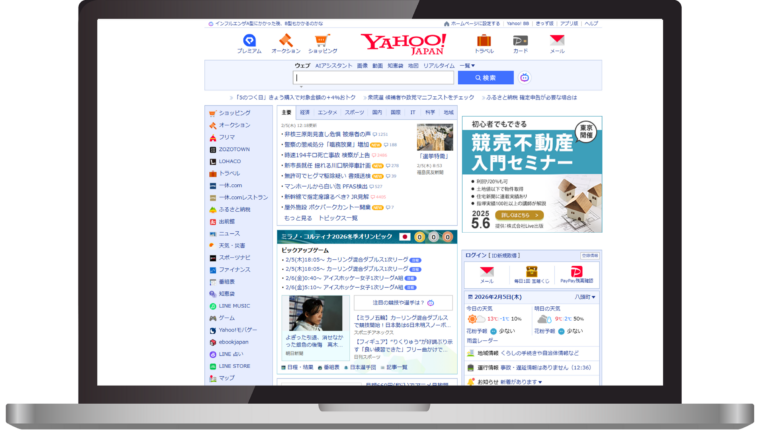Expand the 一覧 search category dropdown
Image resolution: width=768 pixels, height=430 pixels.
[467, 65]
